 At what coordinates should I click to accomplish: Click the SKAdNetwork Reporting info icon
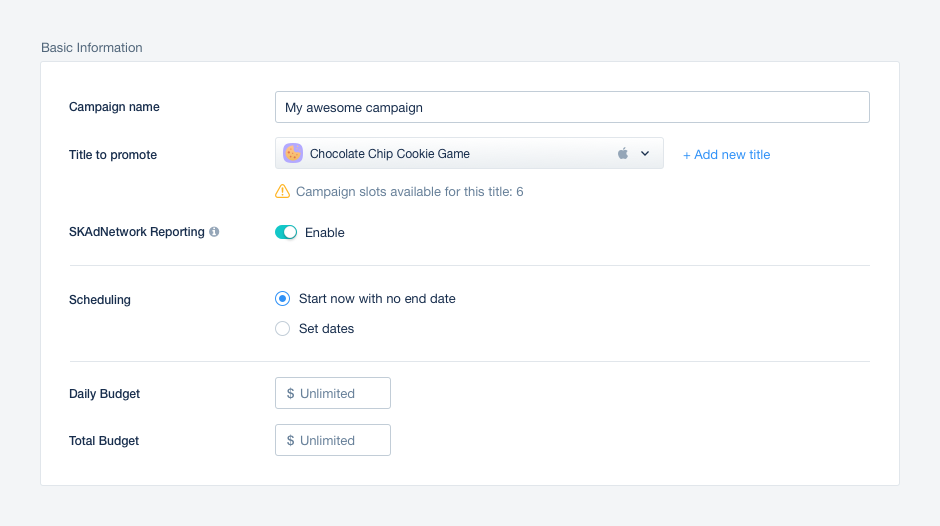click(x=214, y=232)
